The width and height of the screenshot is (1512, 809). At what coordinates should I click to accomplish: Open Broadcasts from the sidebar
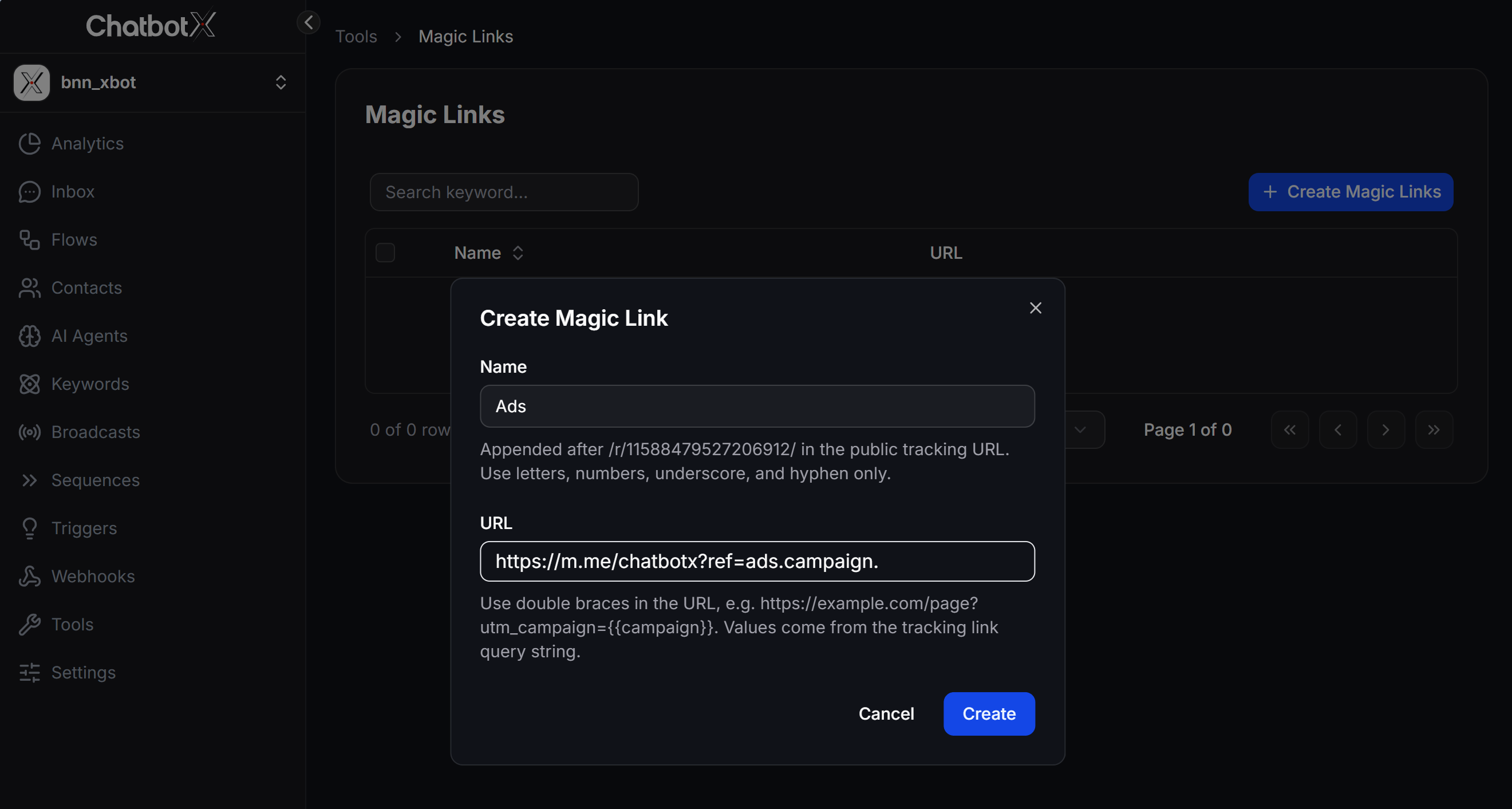(x=96, y=433)
